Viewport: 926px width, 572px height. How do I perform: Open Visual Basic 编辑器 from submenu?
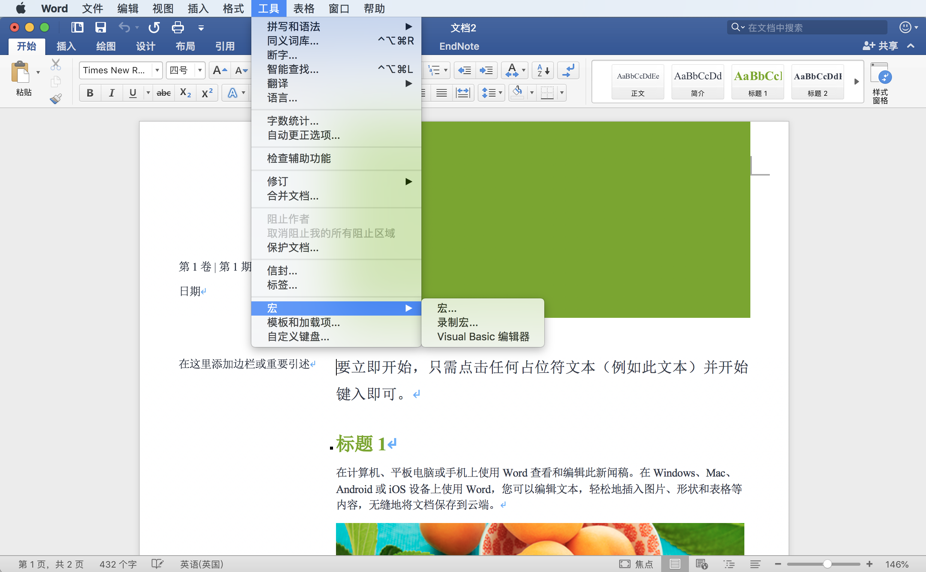click(x=482, y=336)
